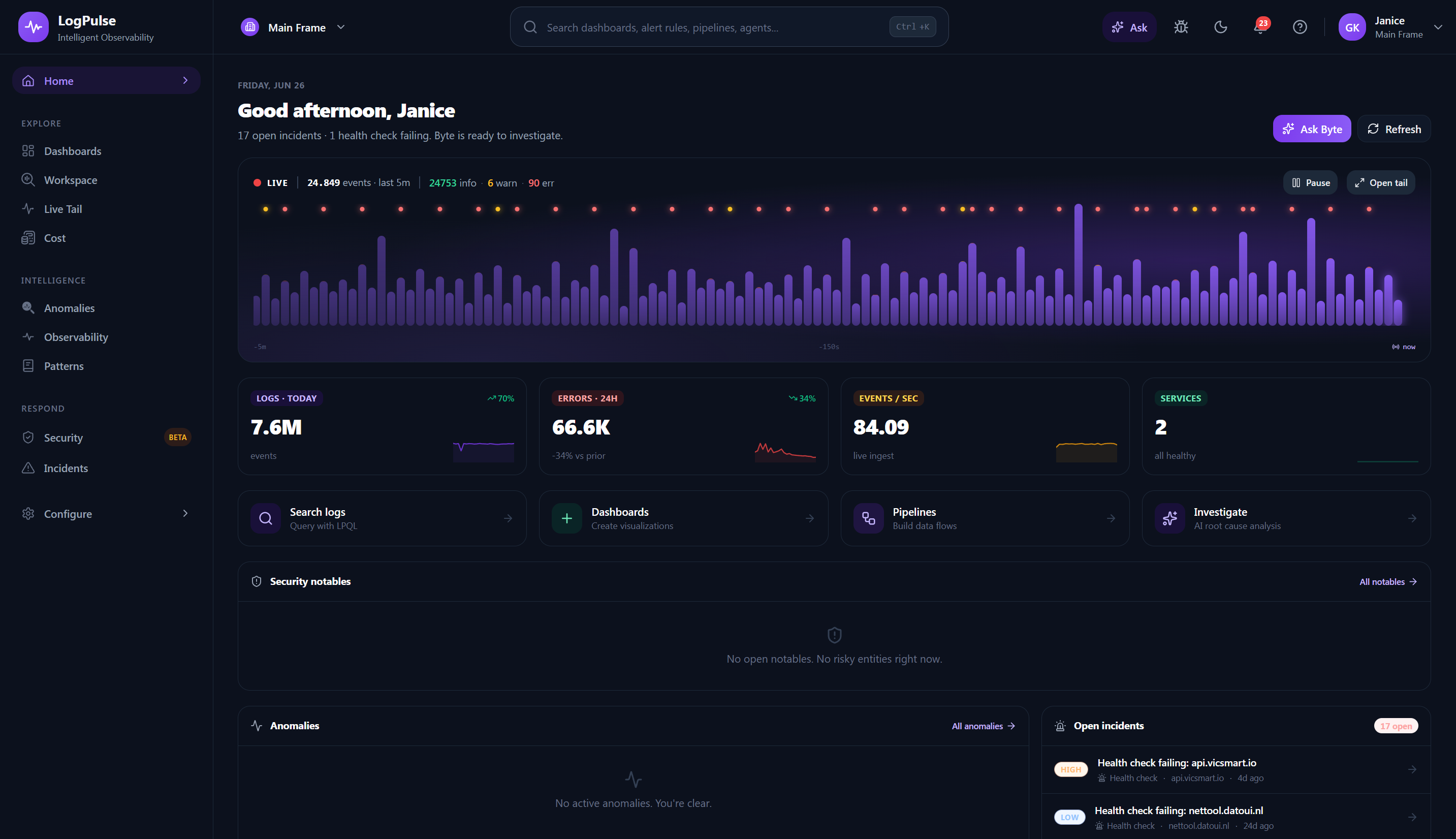Click the Pipelines flow icon
Screen dimensions: 1456x839
[x=869, y=519]
